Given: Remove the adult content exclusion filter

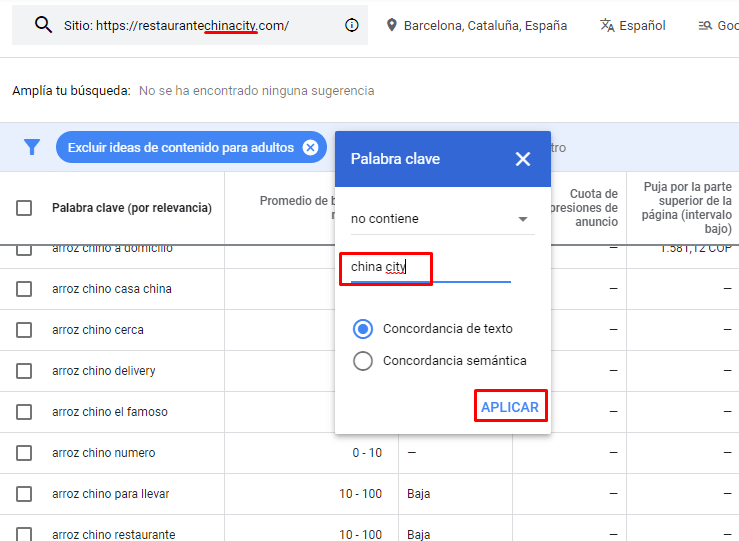Looking at the screenshot, I should click(310, 148).
